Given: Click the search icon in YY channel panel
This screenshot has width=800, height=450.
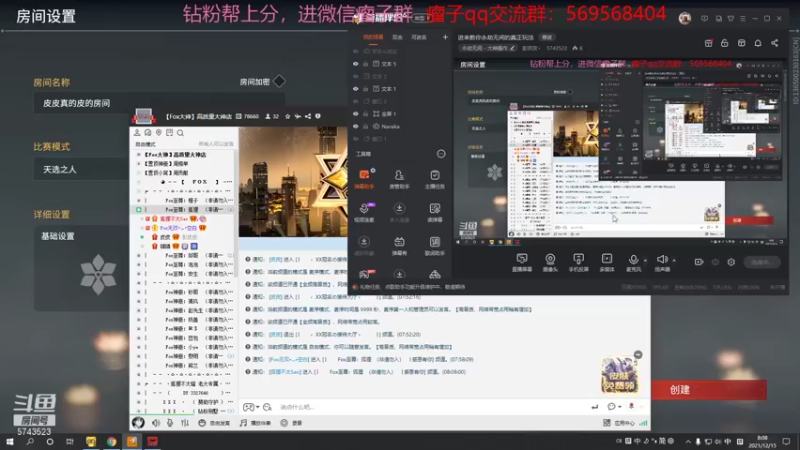Looking at the screenshot, I should pyautogui.click(x=180, y=133).
